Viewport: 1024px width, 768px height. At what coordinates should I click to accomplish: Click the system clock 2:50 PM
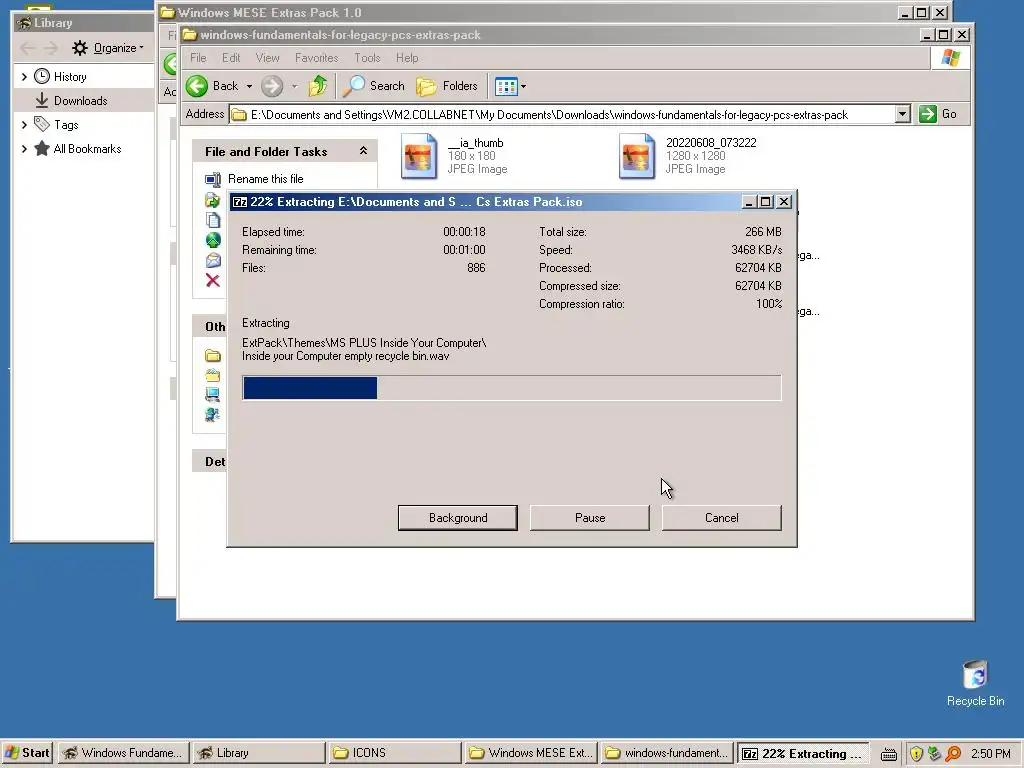(x=991, y=754)
